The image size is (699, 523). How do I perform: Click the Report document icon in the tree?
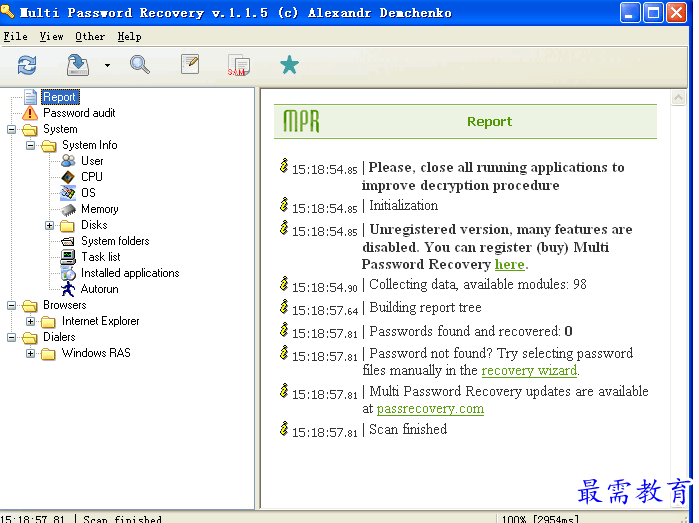[30, 97]
